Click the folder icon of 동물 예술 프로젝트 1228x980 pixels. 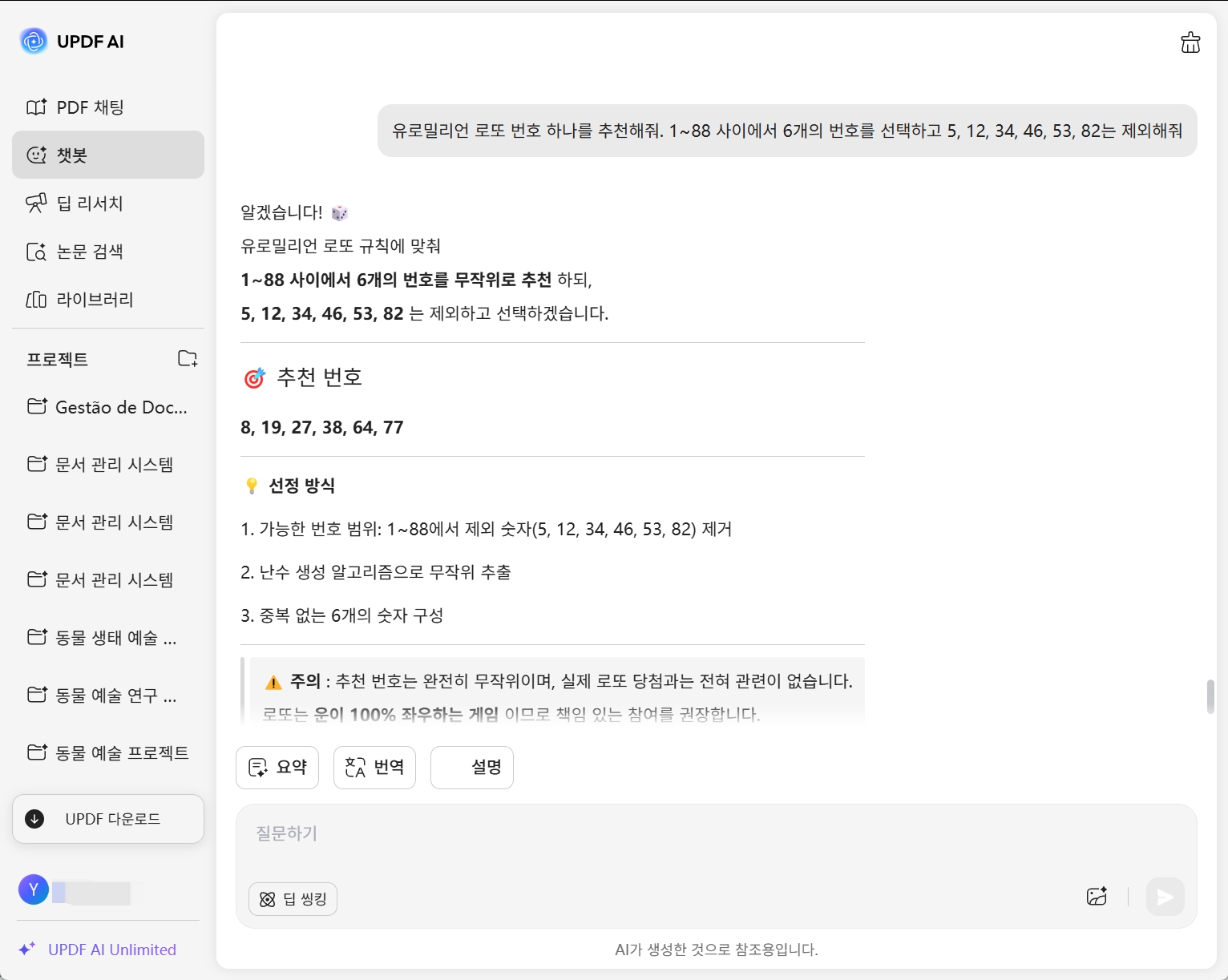pos(37,752)
